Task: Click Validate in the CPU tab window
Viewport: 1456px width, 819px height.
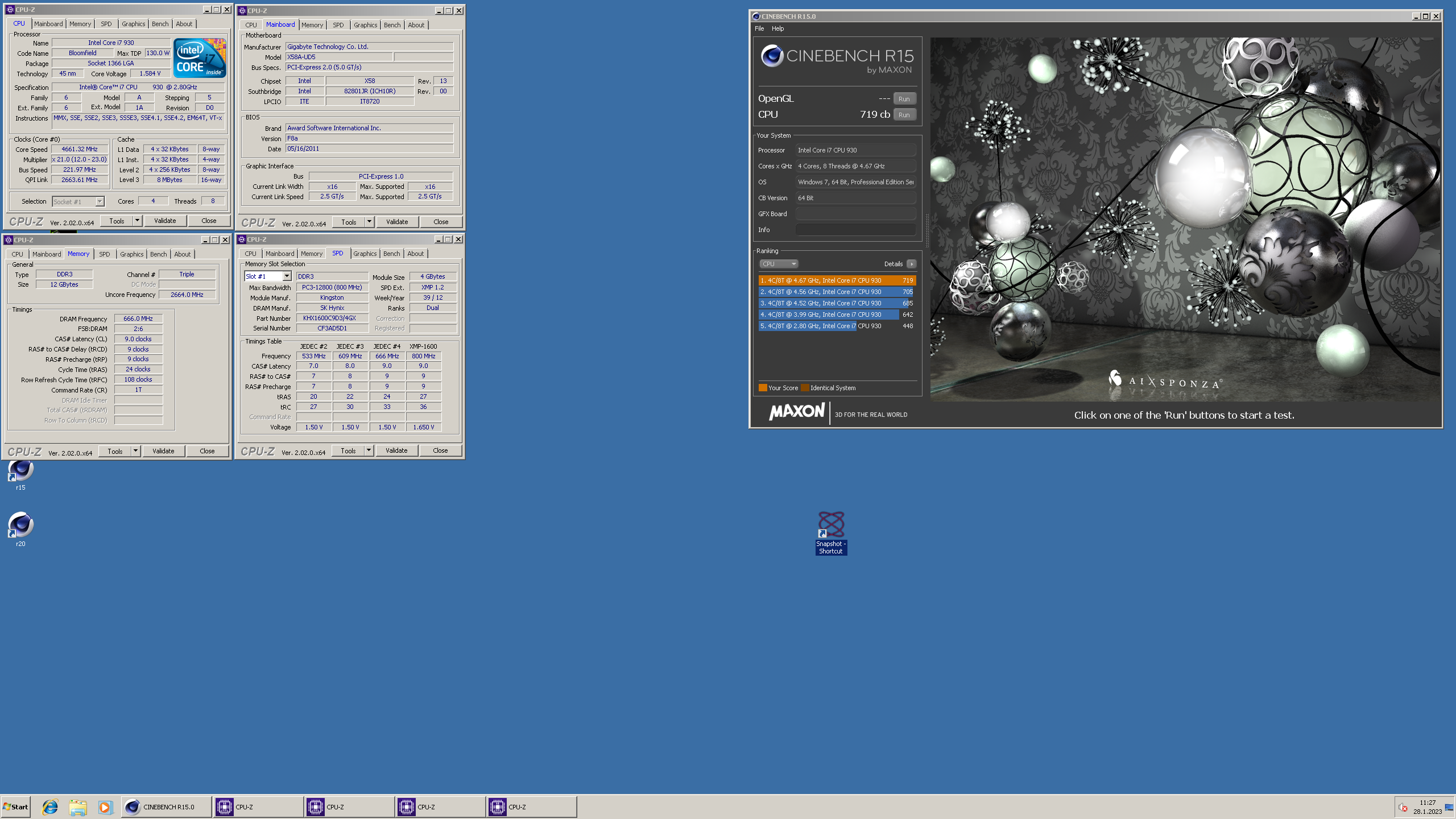Action: tap(165, 221)
